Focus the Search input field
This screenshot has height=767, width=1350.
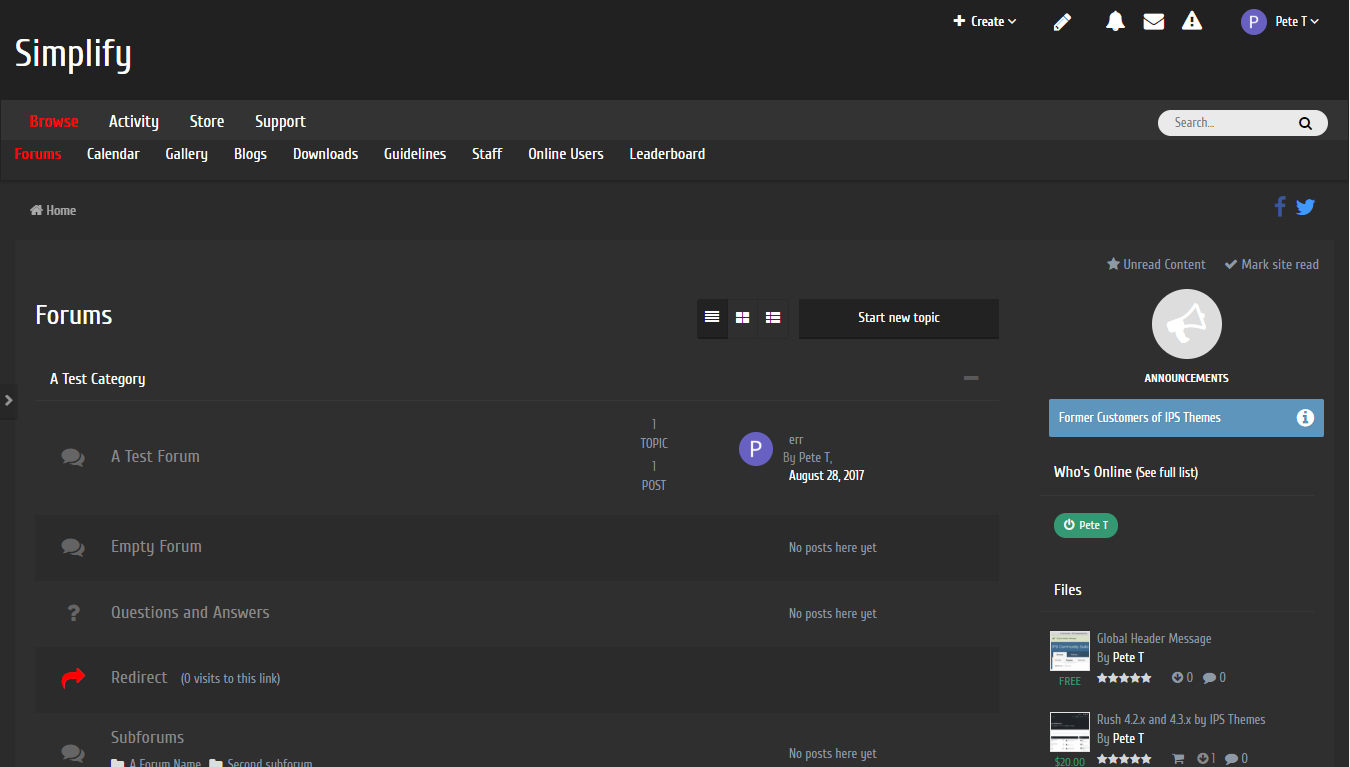(1230, 123)
